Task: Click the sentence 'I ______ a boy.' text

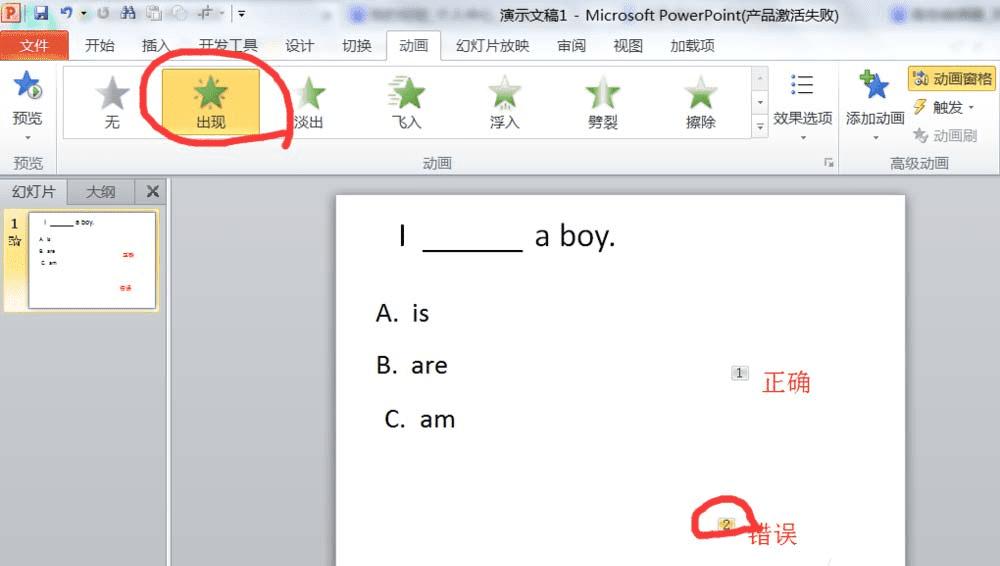Action: point(506,236)
